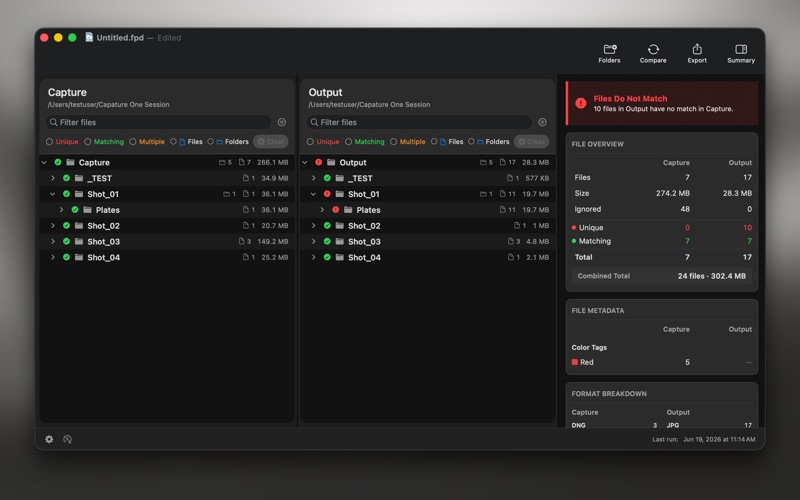Select Files radio filter in Output pane
Image resolution: width=800 pixels, height=500 pixels.
(x=434, y=142)
